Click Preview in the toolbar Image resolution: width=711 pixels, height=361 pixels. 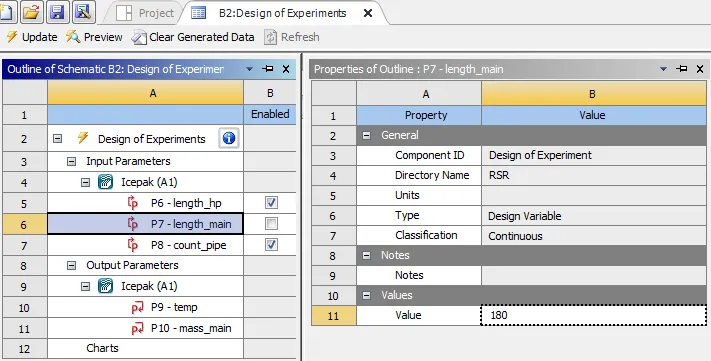click(x=94, y=37)
